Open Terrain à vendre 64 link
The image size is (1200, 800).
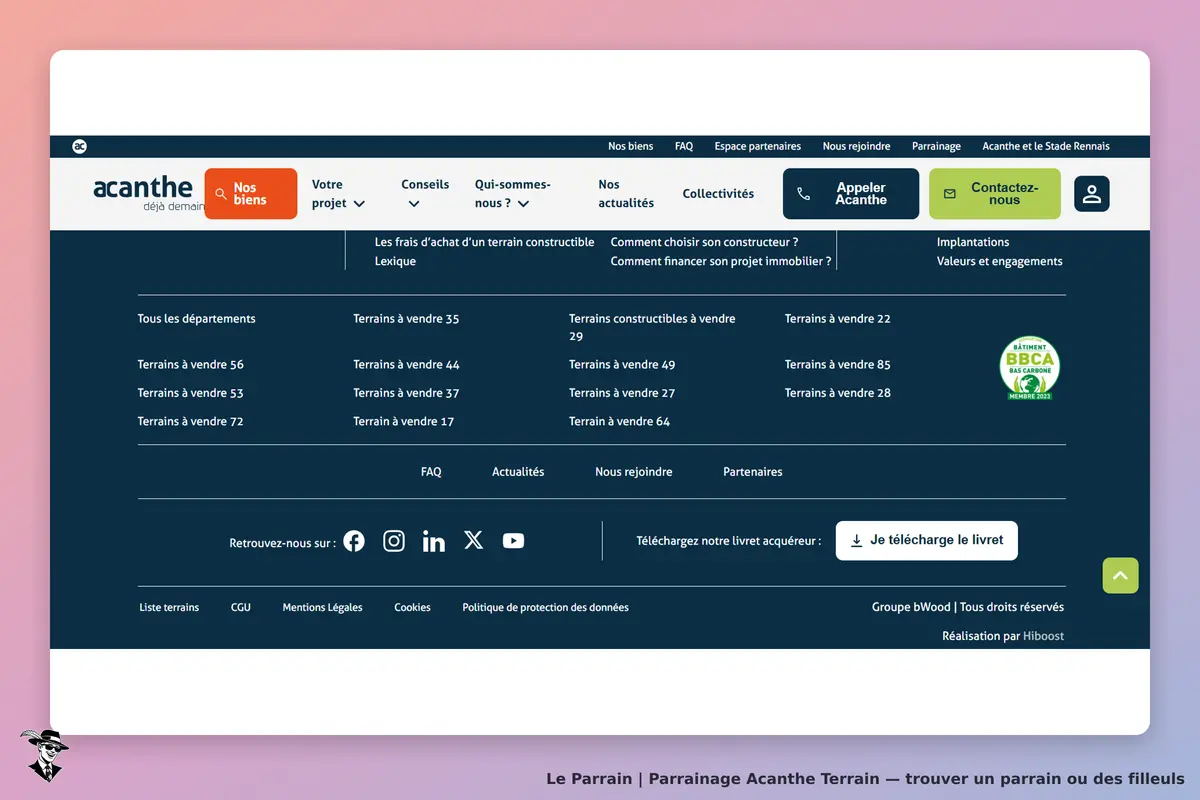pyautogui.click(x=620, y=422)
